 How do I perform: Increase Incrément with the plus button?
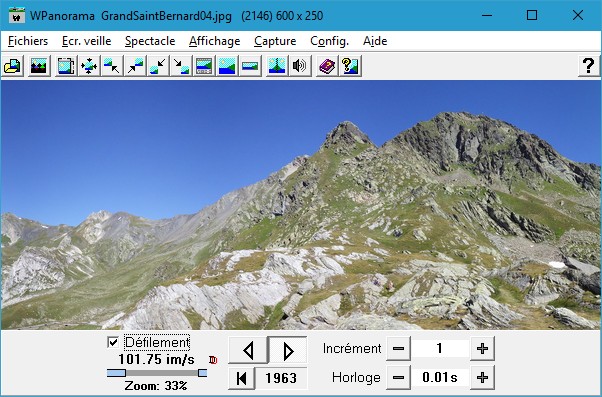coord(482,349)
